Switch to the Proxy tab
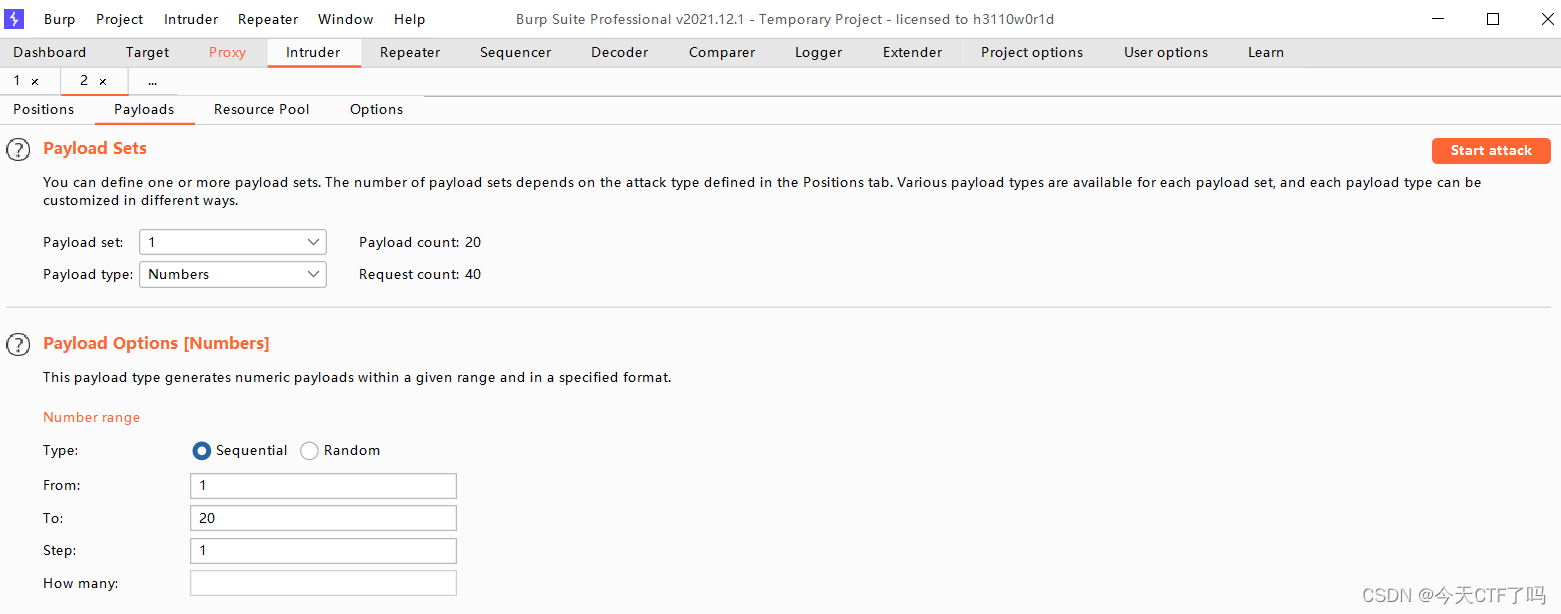Viewport: 1561px width, 614px height. (x=227, y=53)
